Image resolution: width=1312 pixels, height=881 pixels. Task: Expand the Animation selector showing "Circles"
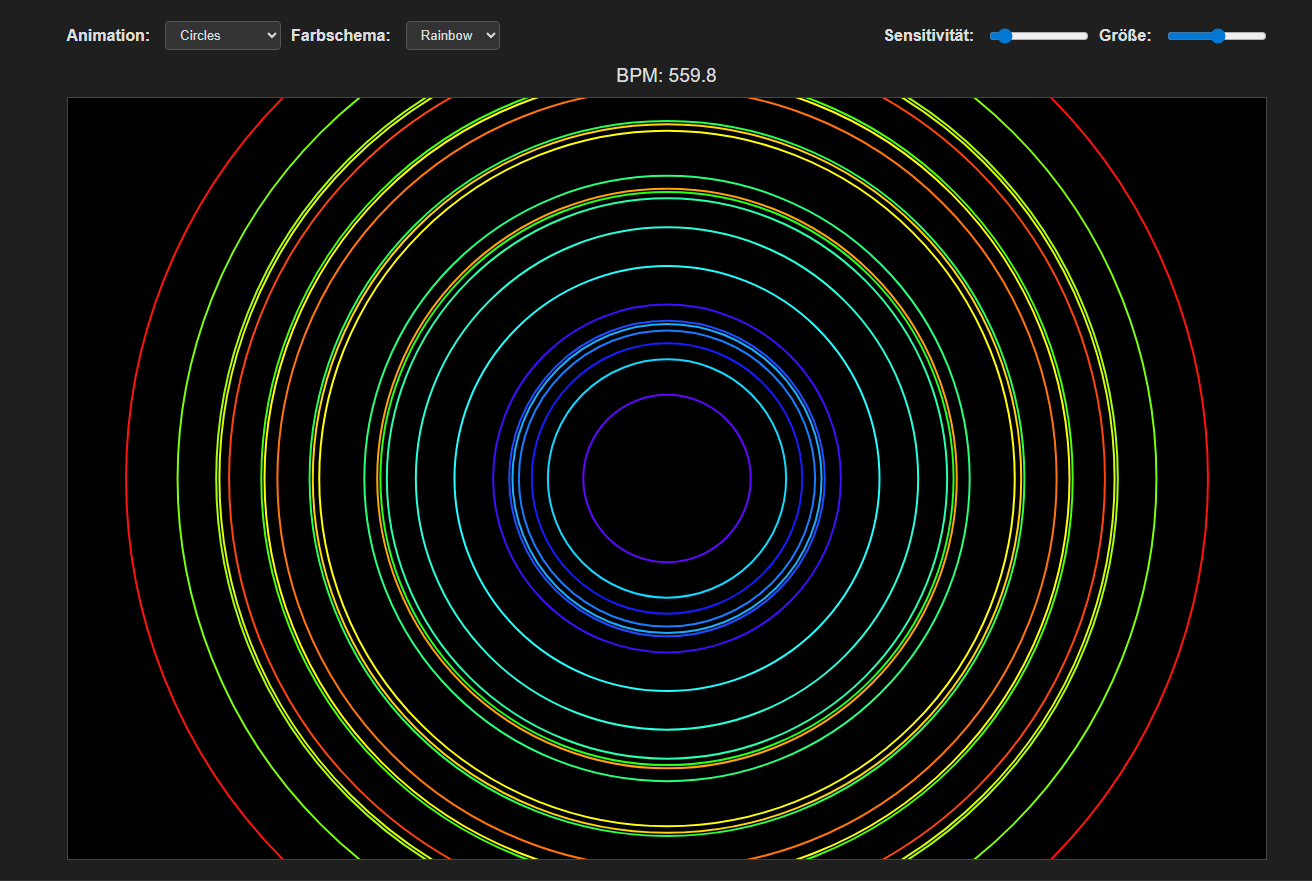[x=222, y=34]
